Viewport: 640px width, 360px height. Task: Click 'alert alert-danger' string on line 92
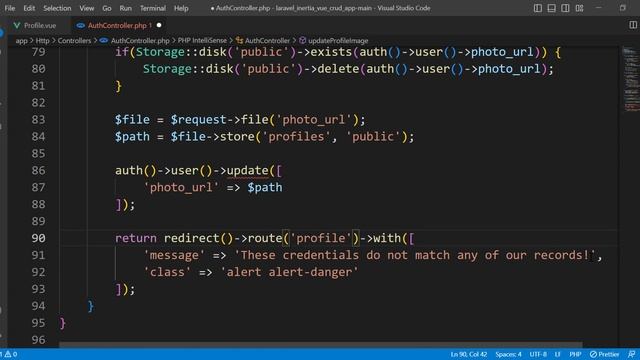(x=289, y=272)
